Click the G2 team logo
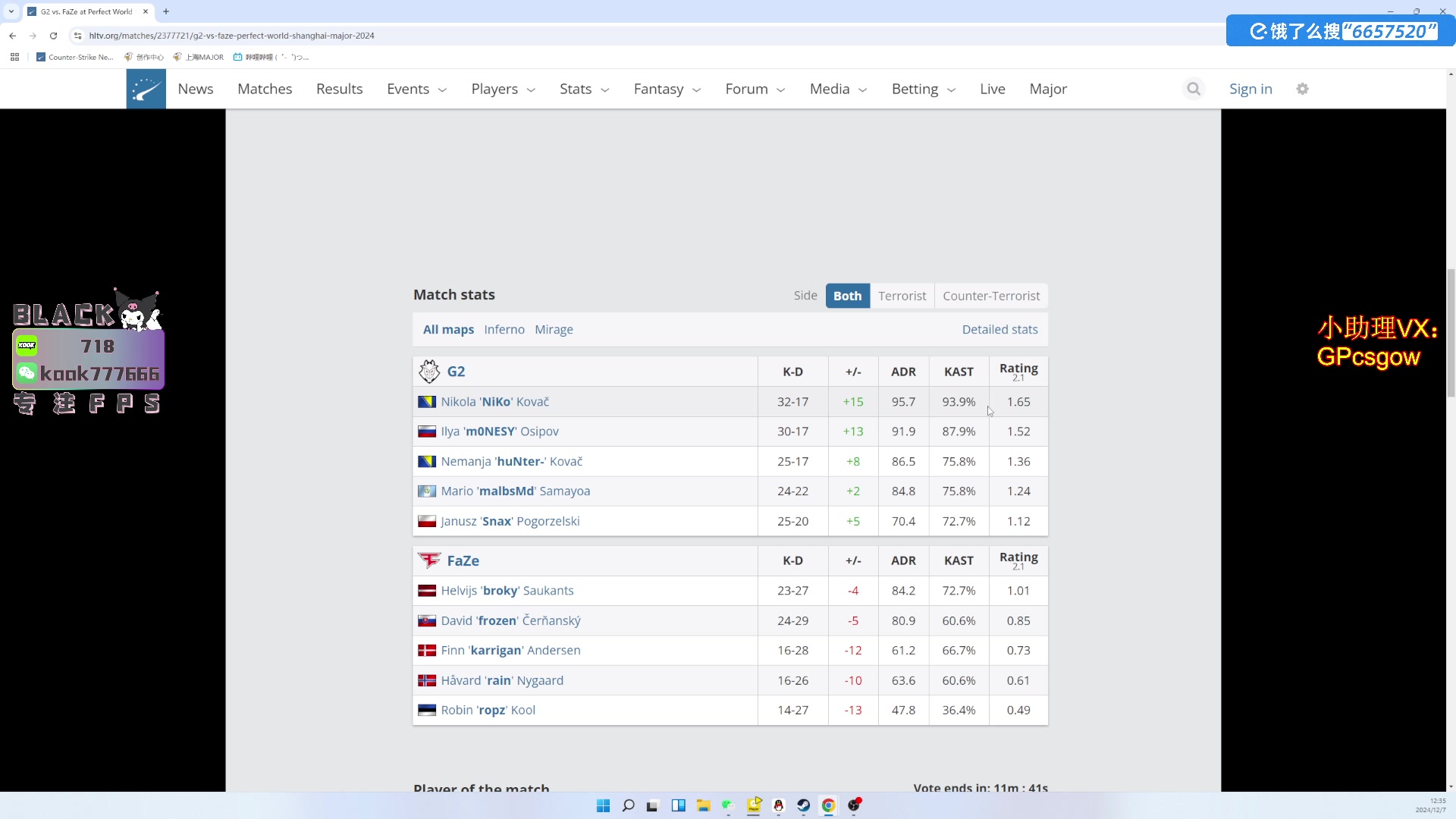The image size is (1456, 819). [429, 372]
